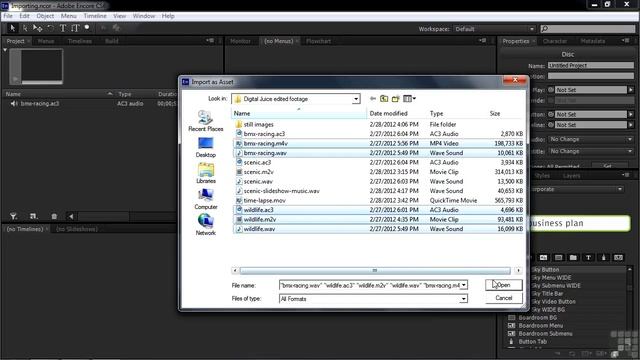Screen dimensions: 640x360
Task: Switch to the Flowchart tab
Action: tap(318, 41)
